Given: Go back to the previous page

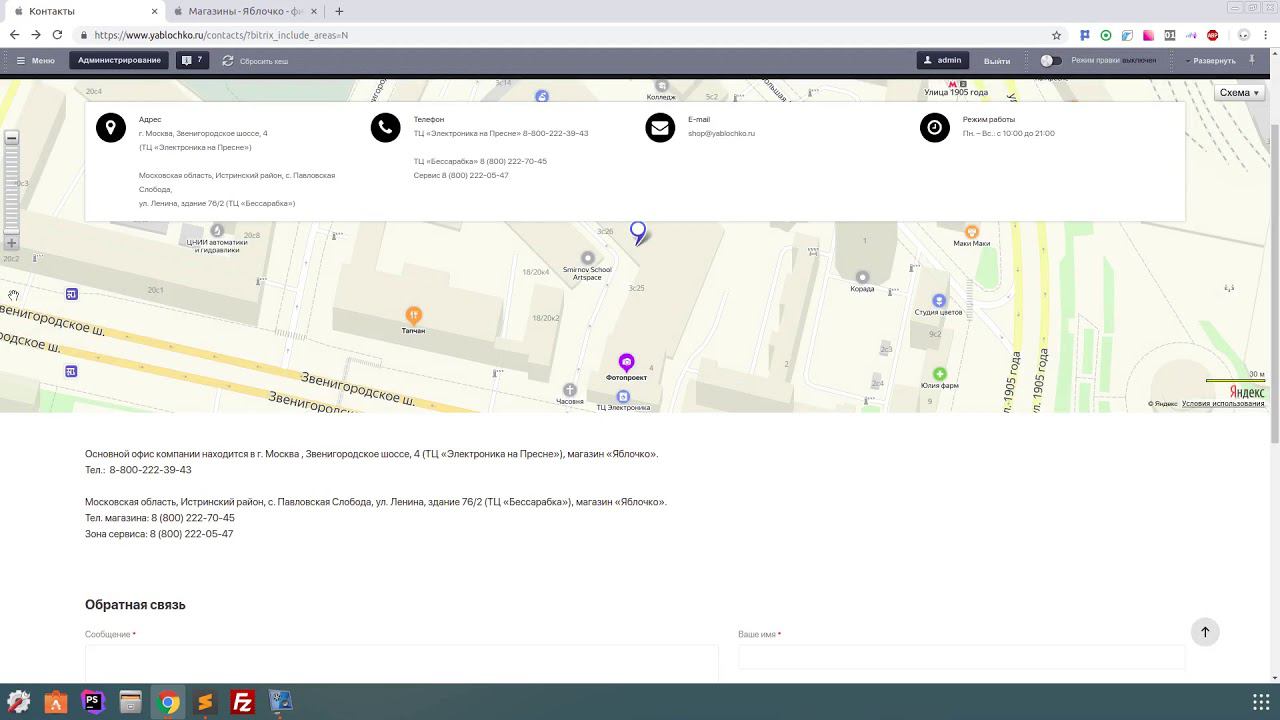Looking at the screenshot, I should click(x=14, y=35).
